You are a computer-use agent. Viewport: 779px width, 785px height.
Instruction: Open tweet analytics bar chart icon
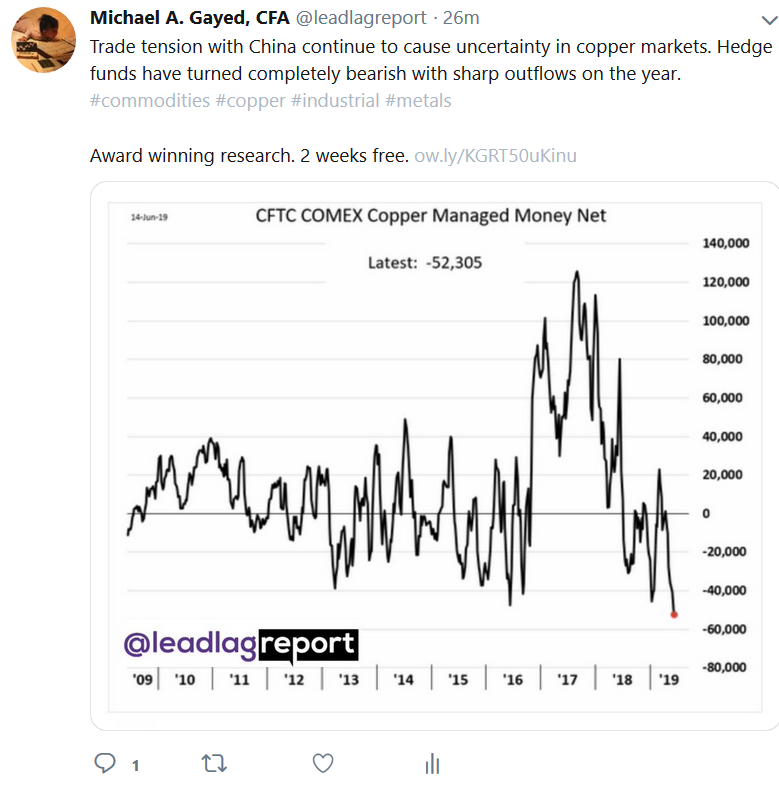(432, 764)
